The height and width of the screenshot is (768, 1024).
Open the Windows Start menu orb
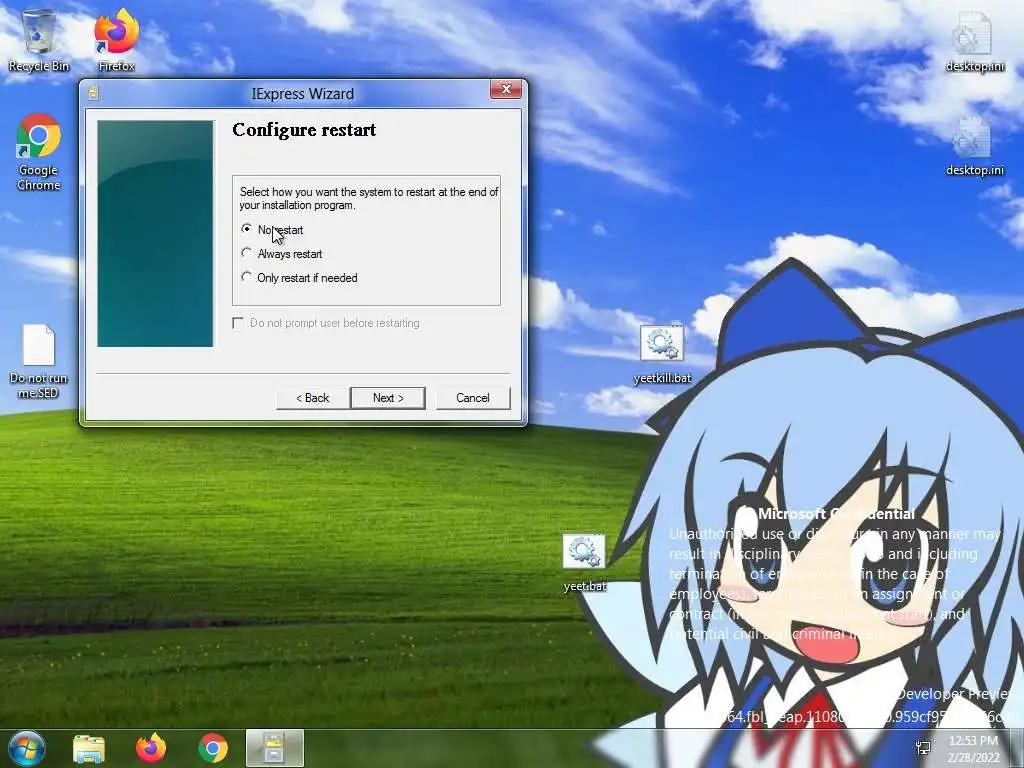26,748
